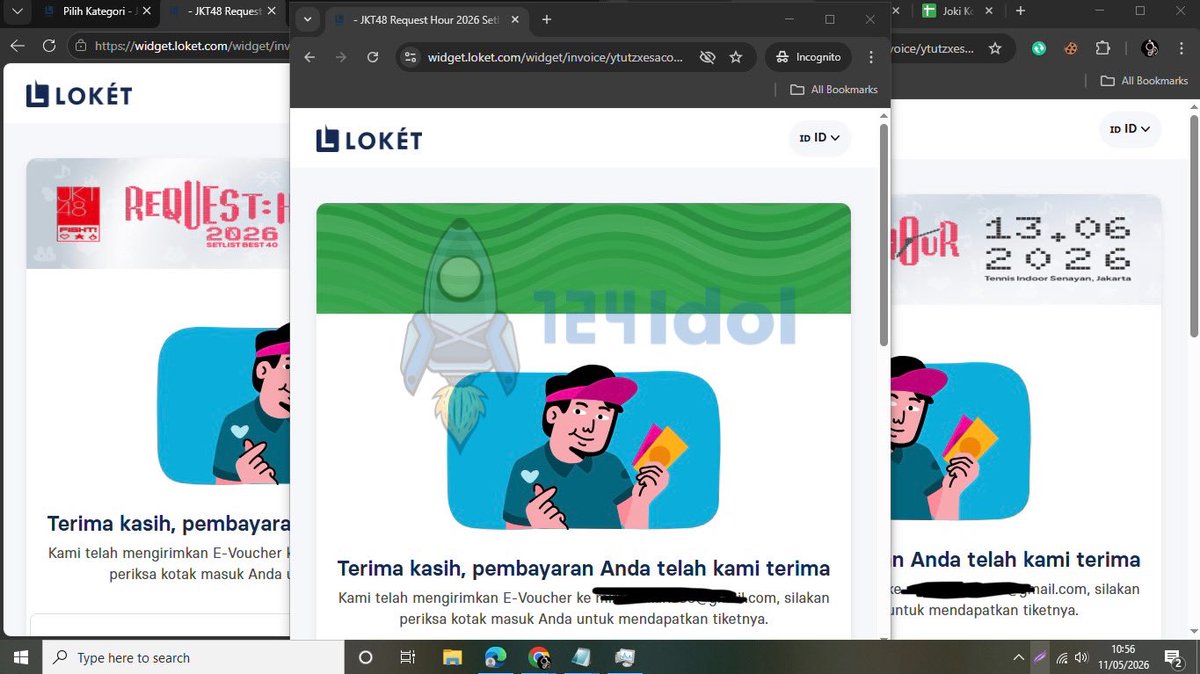
Task: Go back in the Incognito window
Action: click(309, 57)
